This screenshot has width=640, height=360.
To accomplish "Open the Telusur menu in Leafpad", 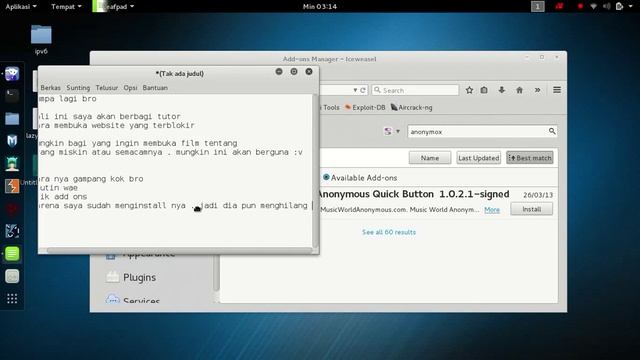I will [x=107, y=88].
